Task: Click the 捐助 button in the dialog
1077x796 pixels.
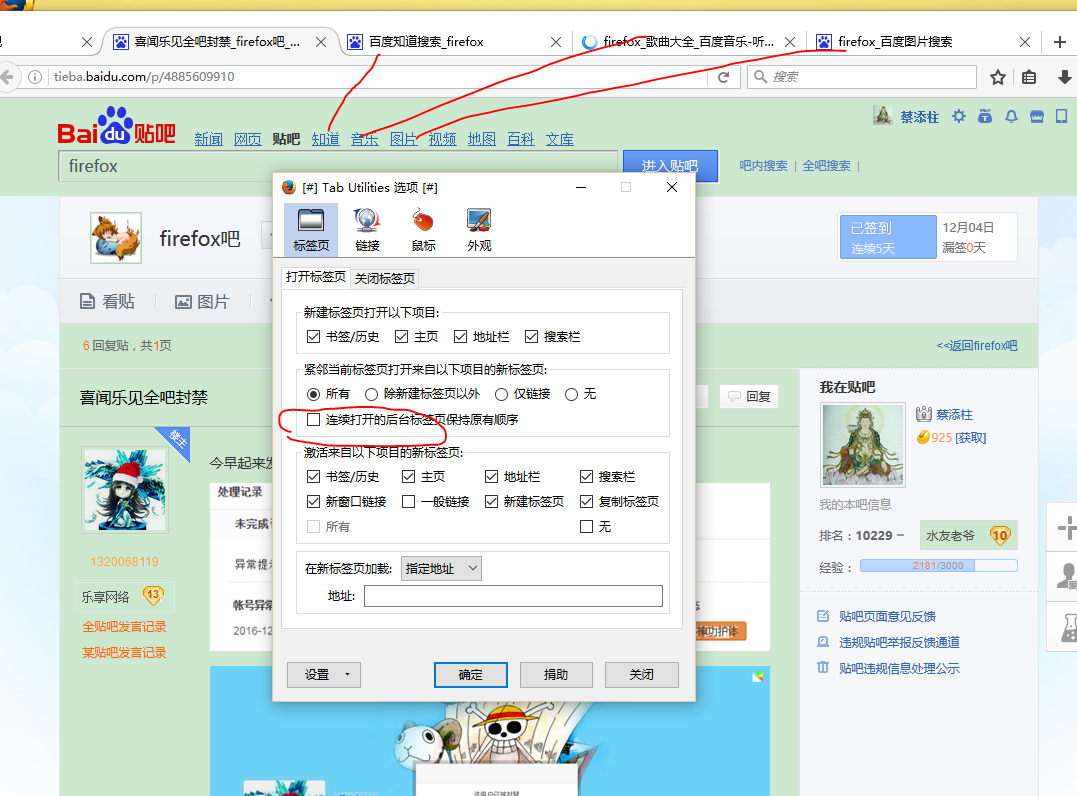Action: pos(556,674)
